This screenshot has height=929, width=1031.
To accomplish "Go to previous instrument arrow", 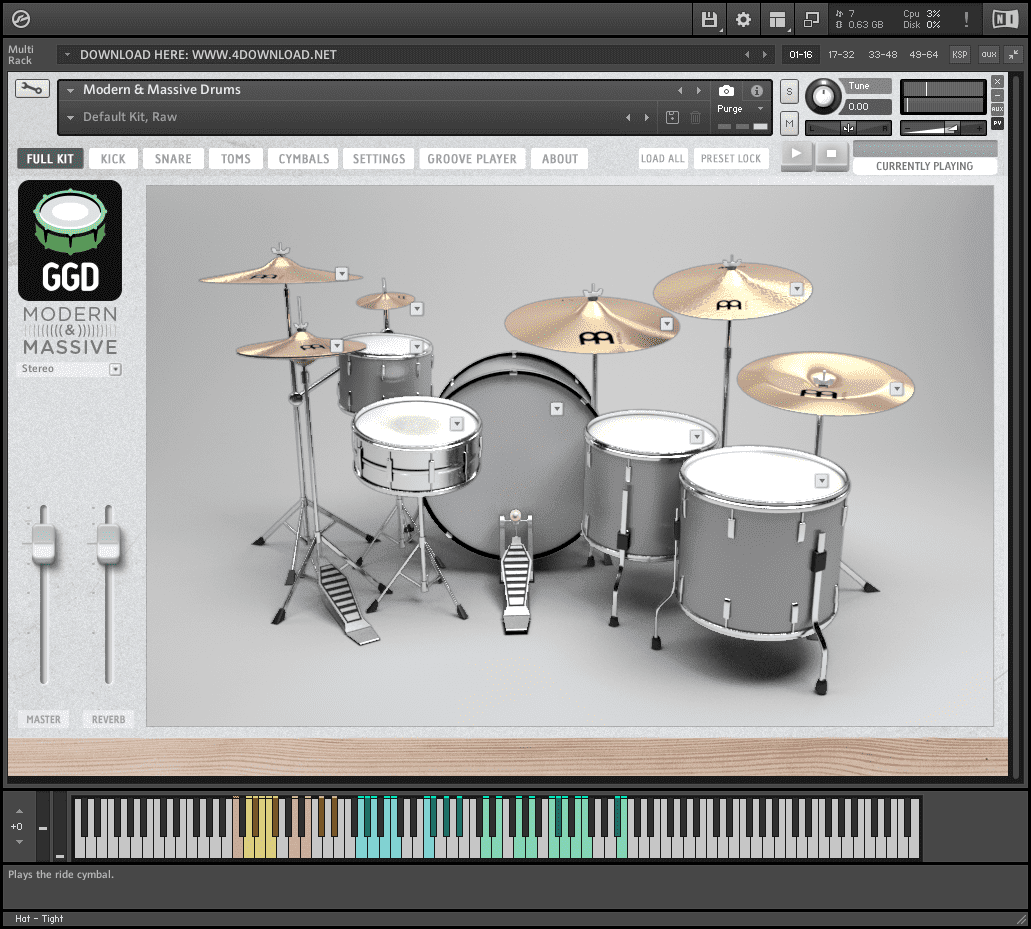I will tap(680, 91).
